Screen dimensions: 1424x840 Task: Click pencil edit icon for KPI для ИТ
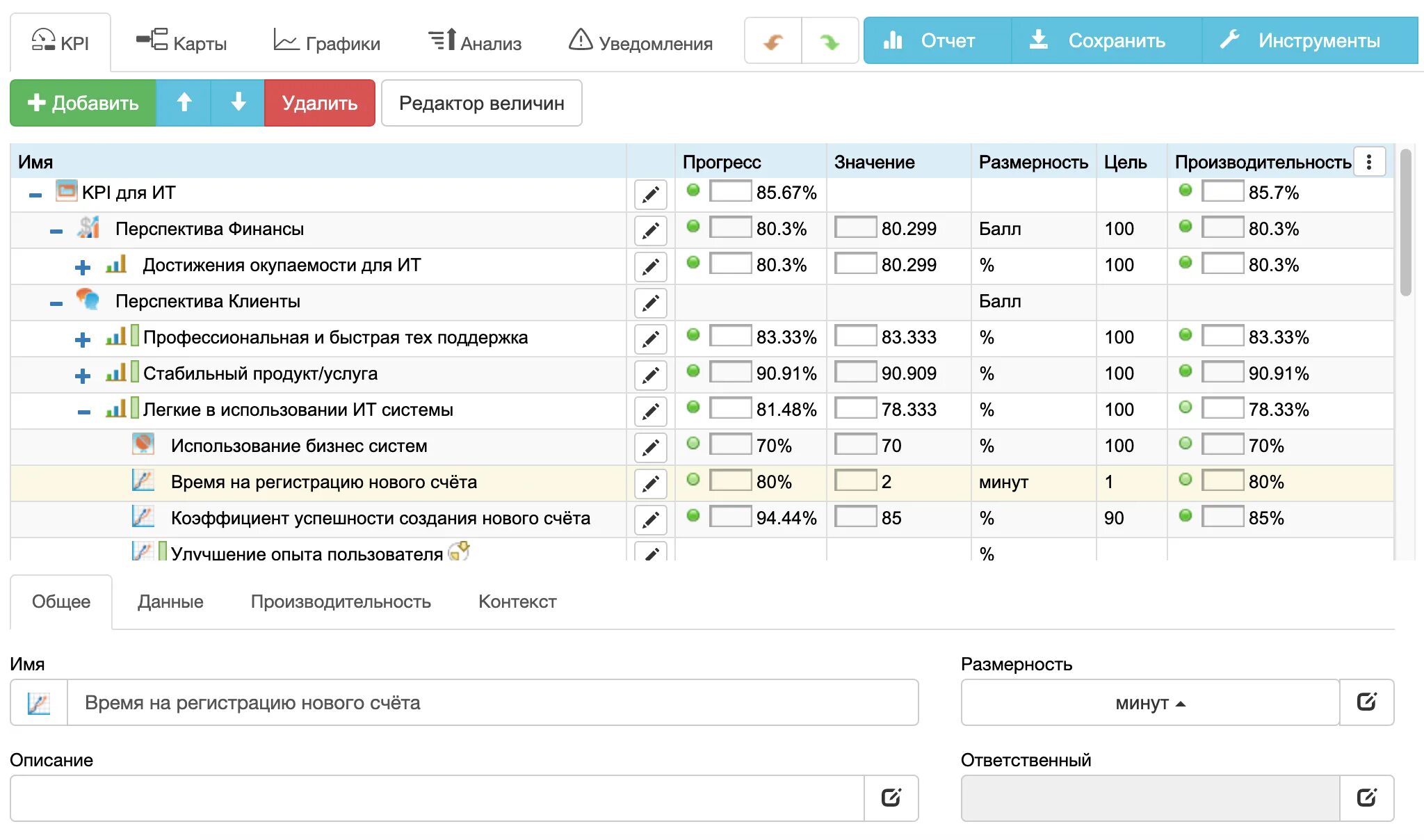point(650,195)
